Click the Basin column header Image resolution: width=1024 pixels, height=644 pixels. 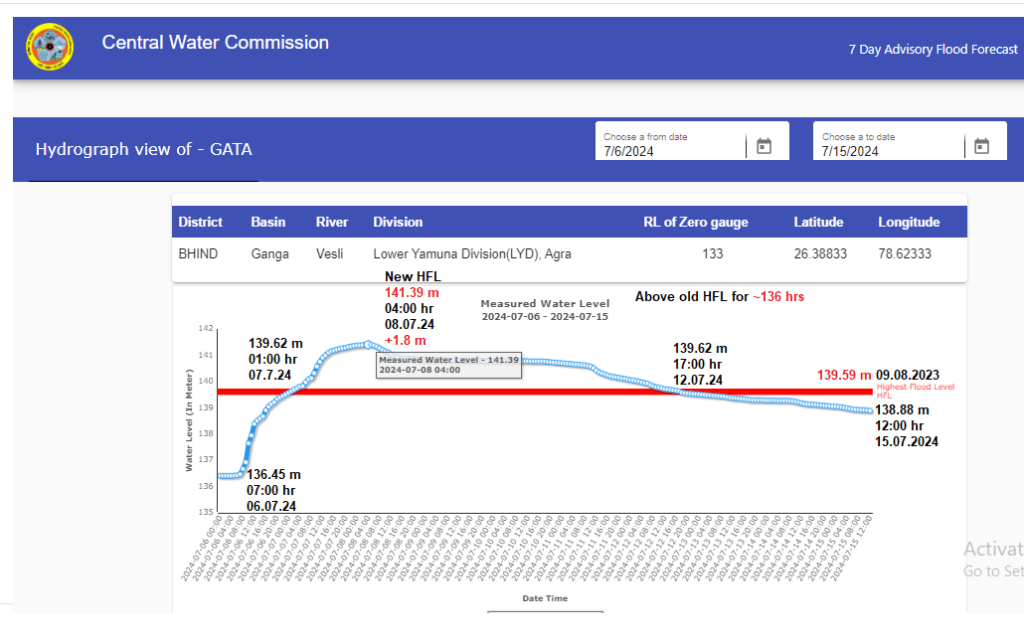coord(268,222)
